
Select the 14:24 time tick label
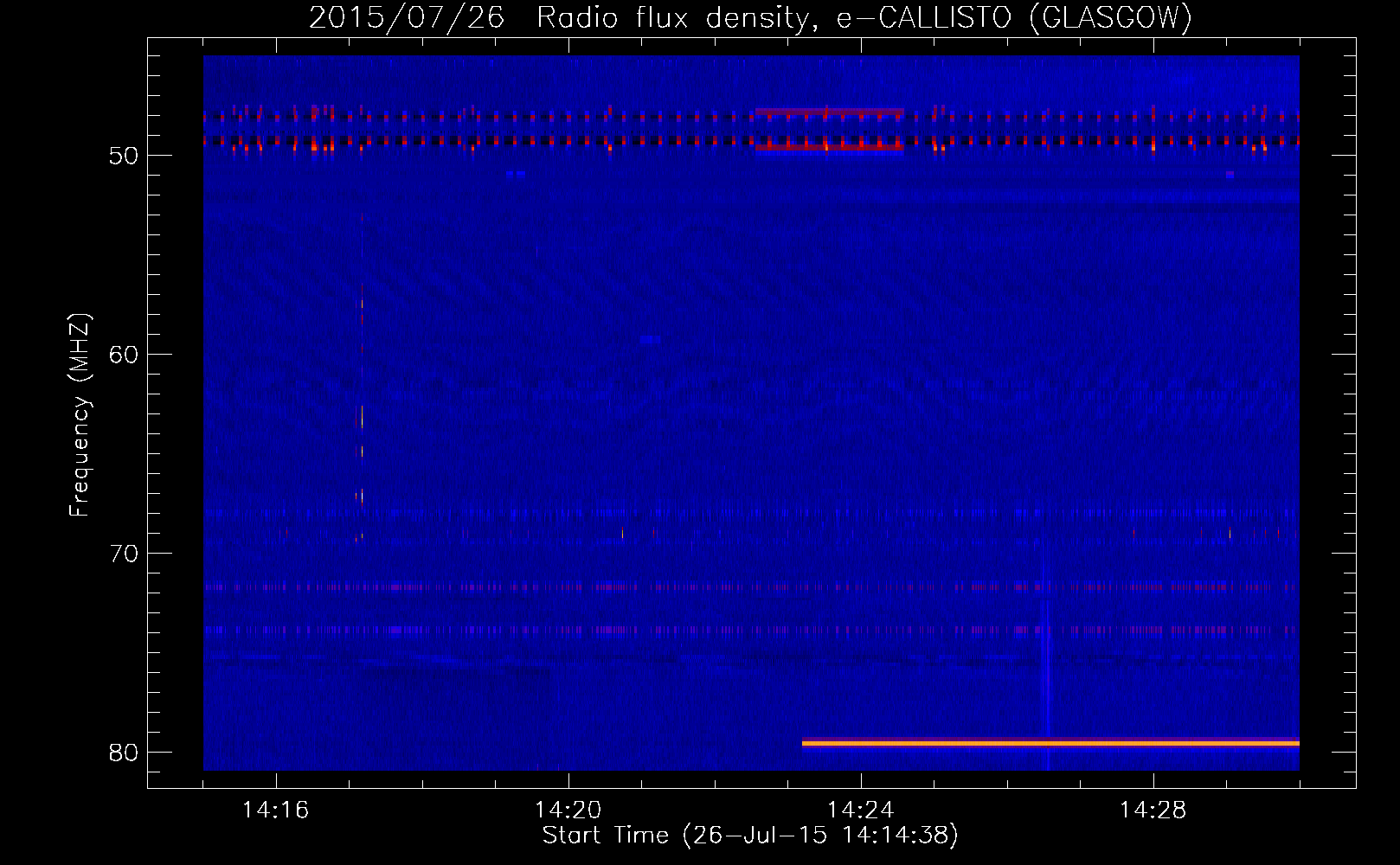pos(860,811)
